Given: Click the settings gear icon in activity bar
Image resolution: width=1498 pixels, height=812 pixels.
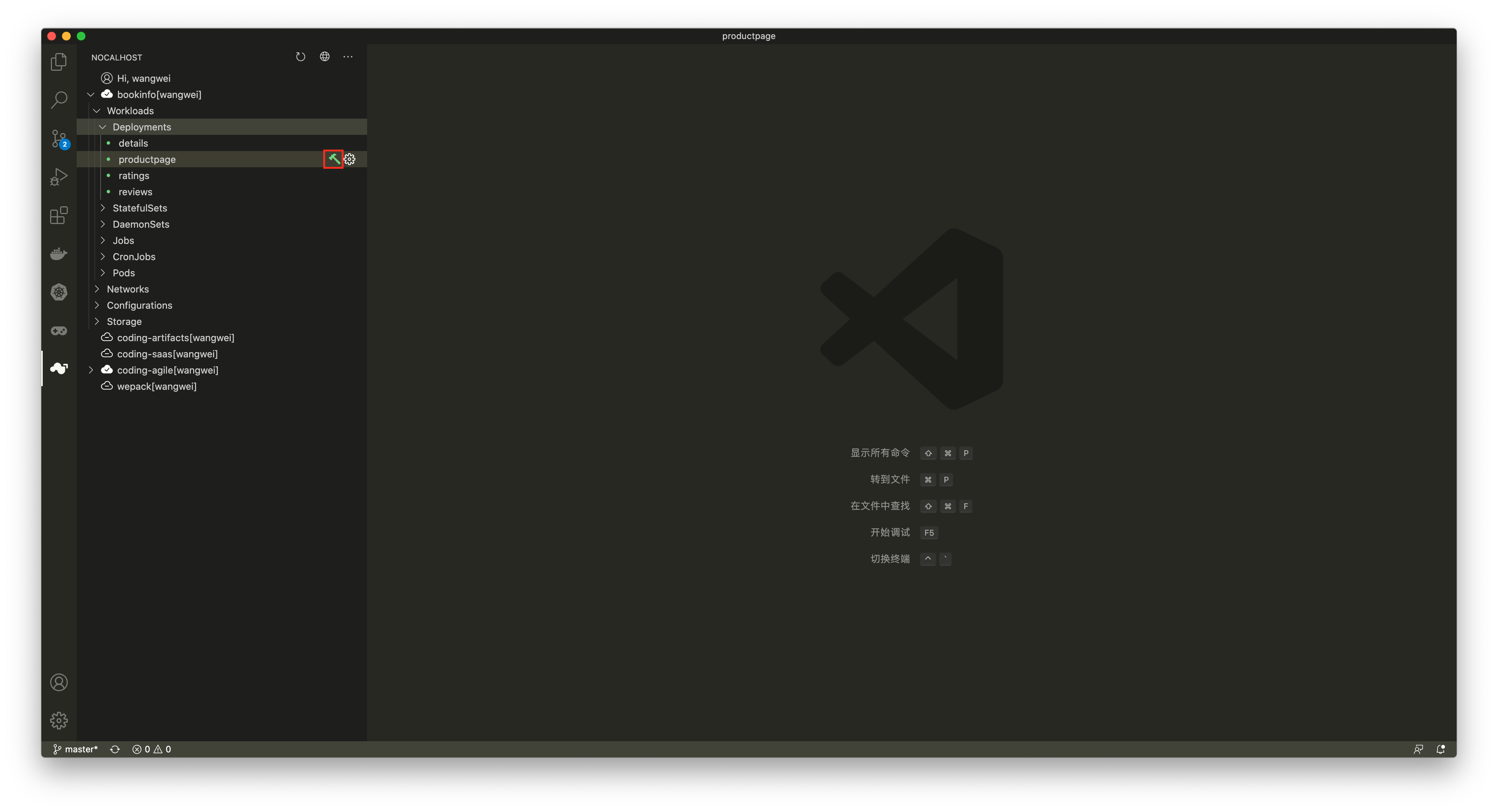Looking at the screenshot, I should 58,720.
